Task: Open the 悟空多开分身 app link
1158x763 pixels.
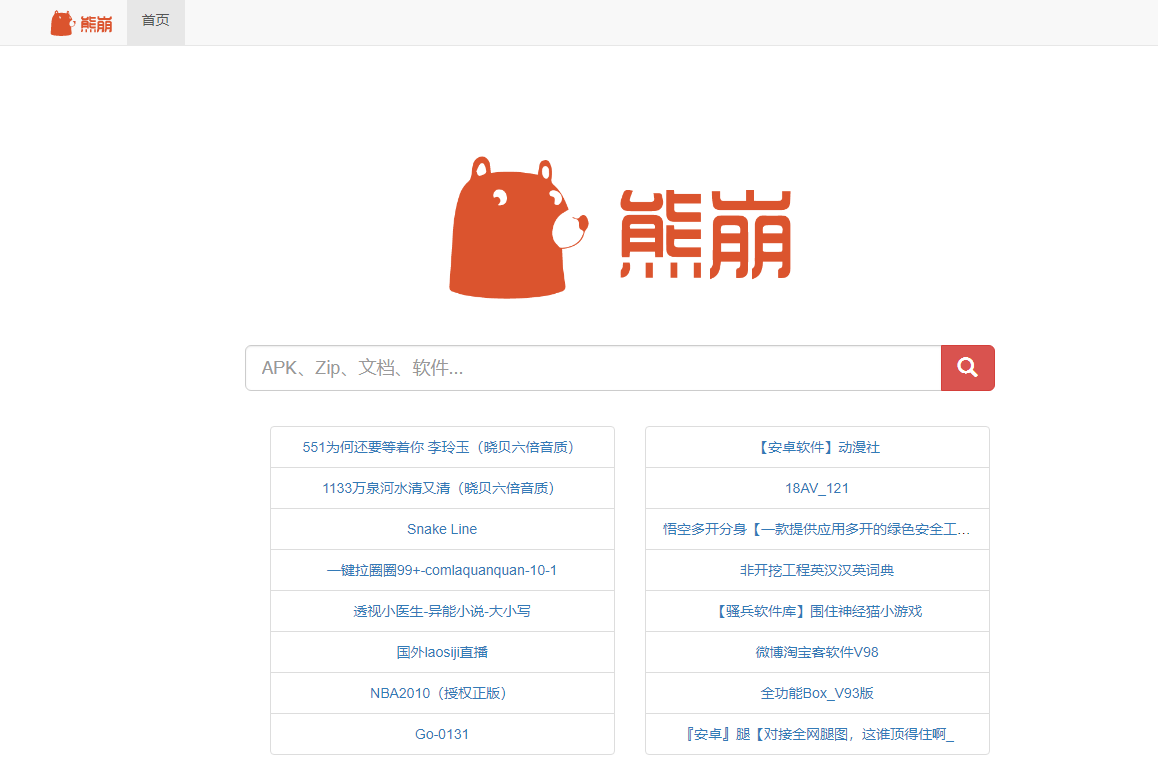Action: [817, 529]
